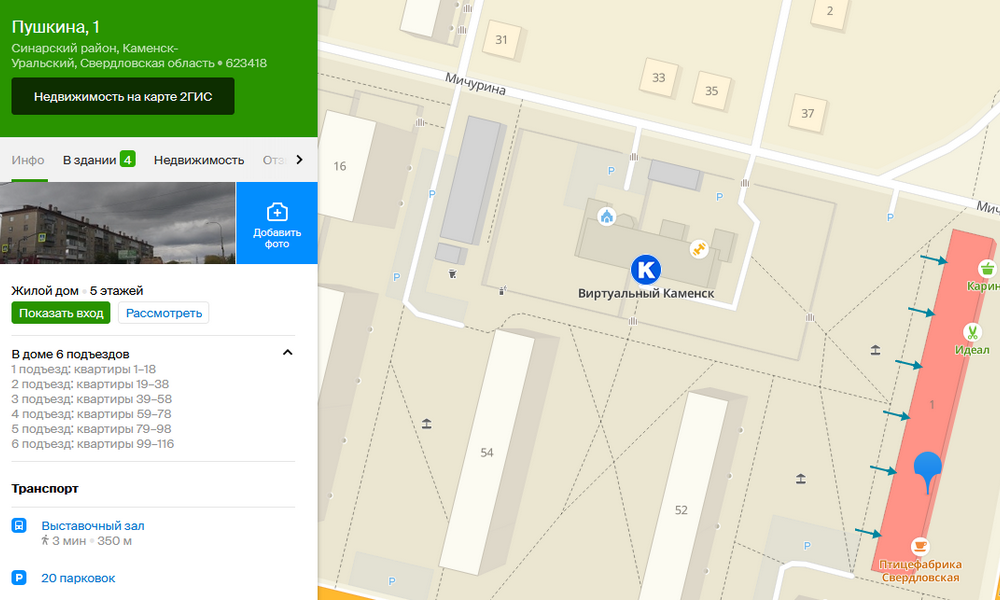The width and height of the screenshot is (1000, 600).
Task: Click building number 37 on the map
Action: pyautogui.click(x=807, y=113)
